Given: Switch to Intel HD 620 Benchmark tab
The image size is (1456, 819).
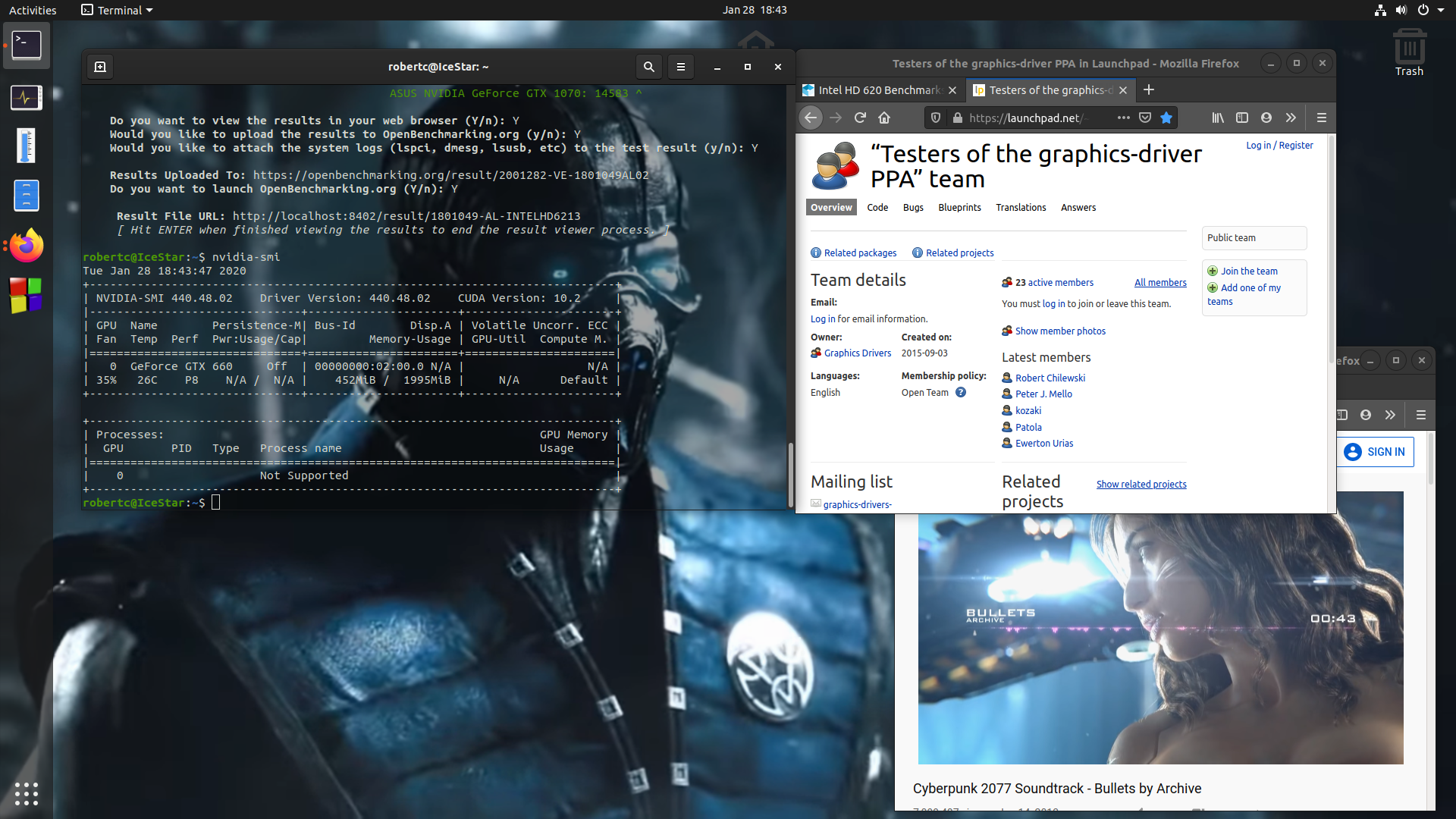Looking at the screenshot, I should coord(878,90).
